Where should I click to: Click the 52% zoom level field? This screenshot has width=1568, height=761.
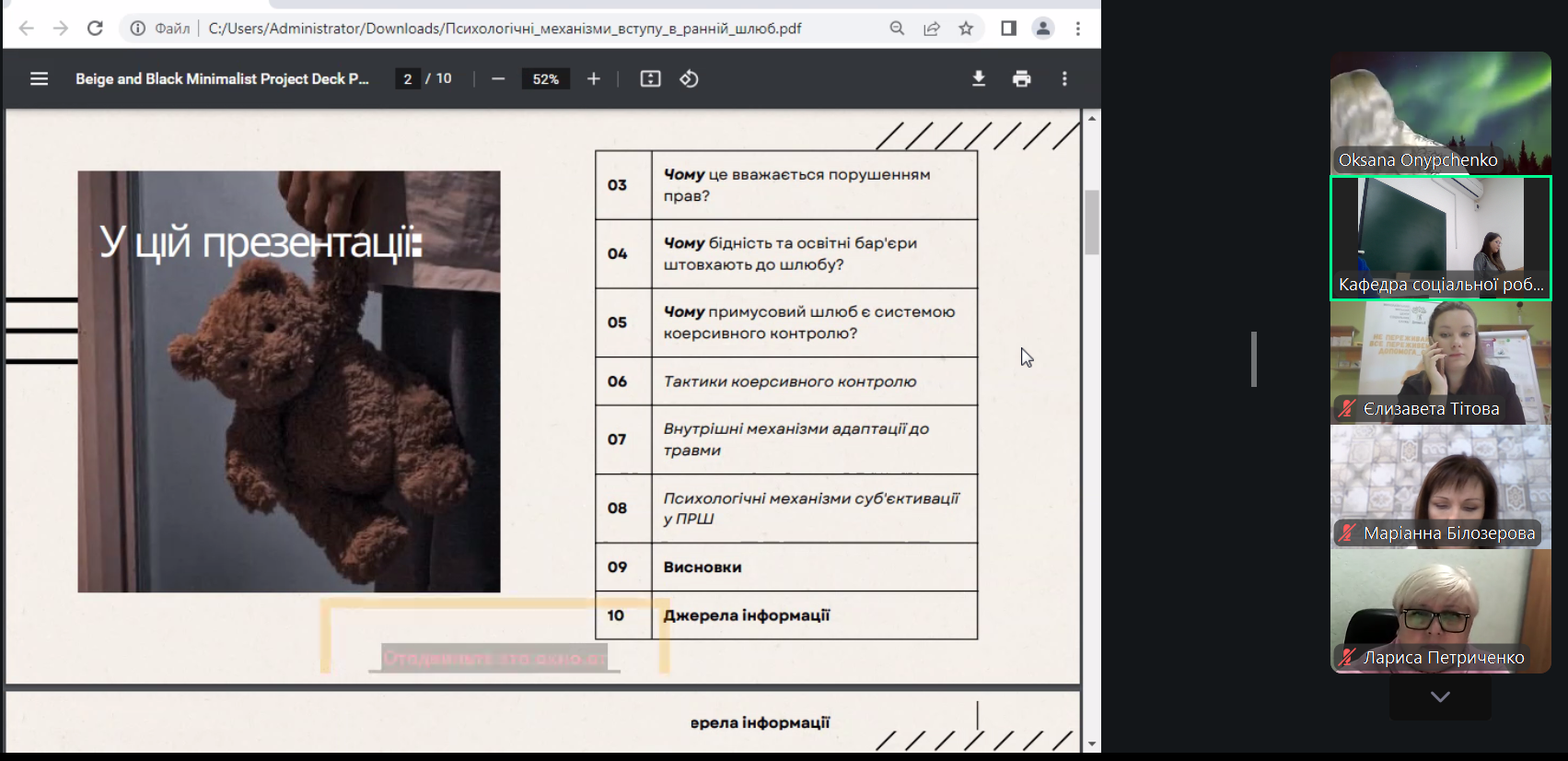coord(545,79)
